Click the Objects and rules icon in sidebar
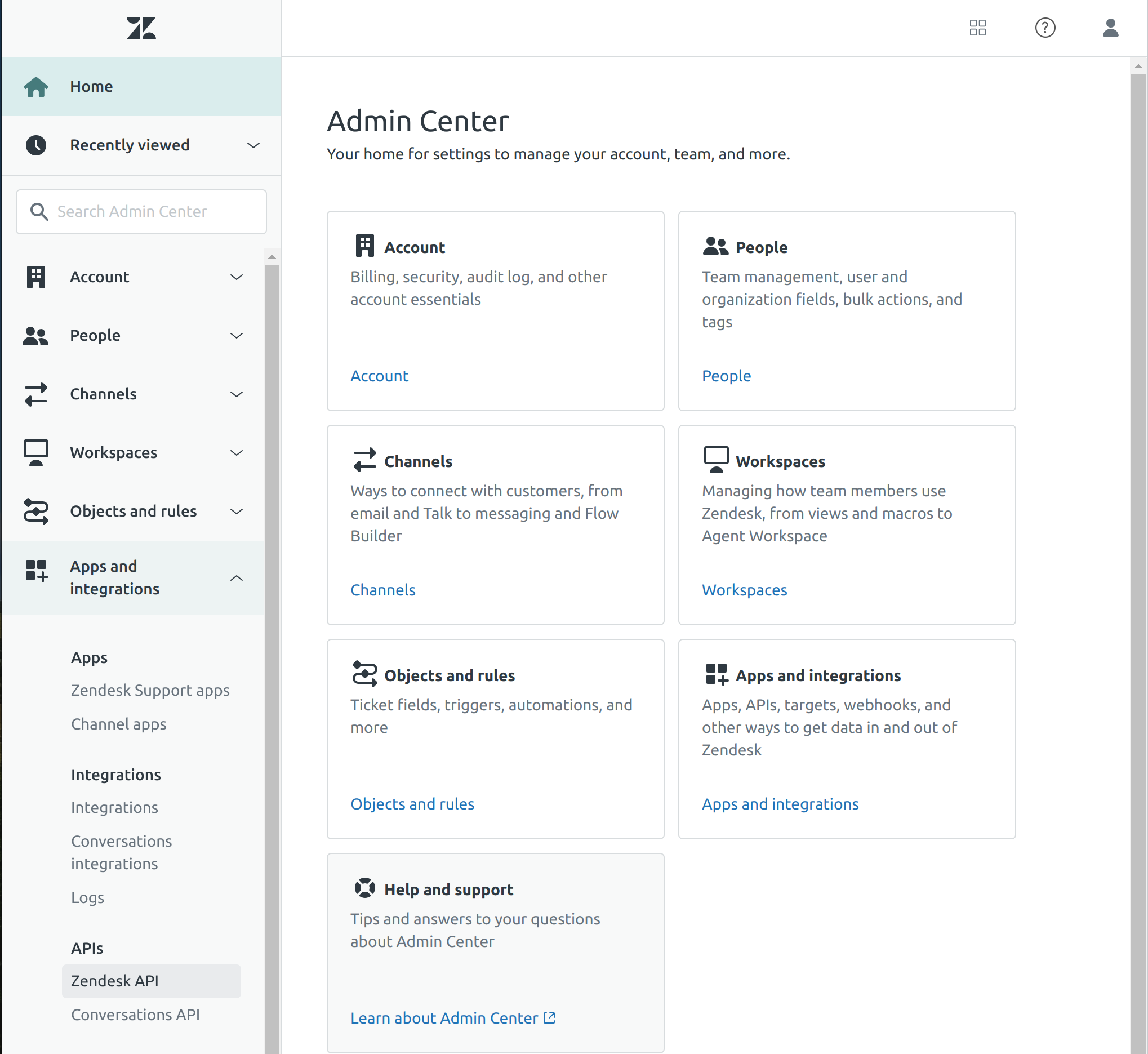This screenshot has width=1148, height=1054. point(36,512)
